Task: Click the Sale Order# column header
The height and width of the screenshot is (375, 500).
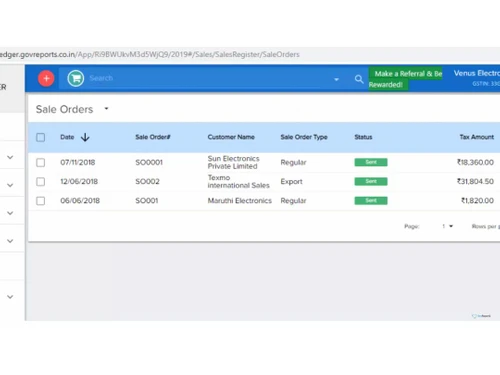Action: [x=153, y=137]
